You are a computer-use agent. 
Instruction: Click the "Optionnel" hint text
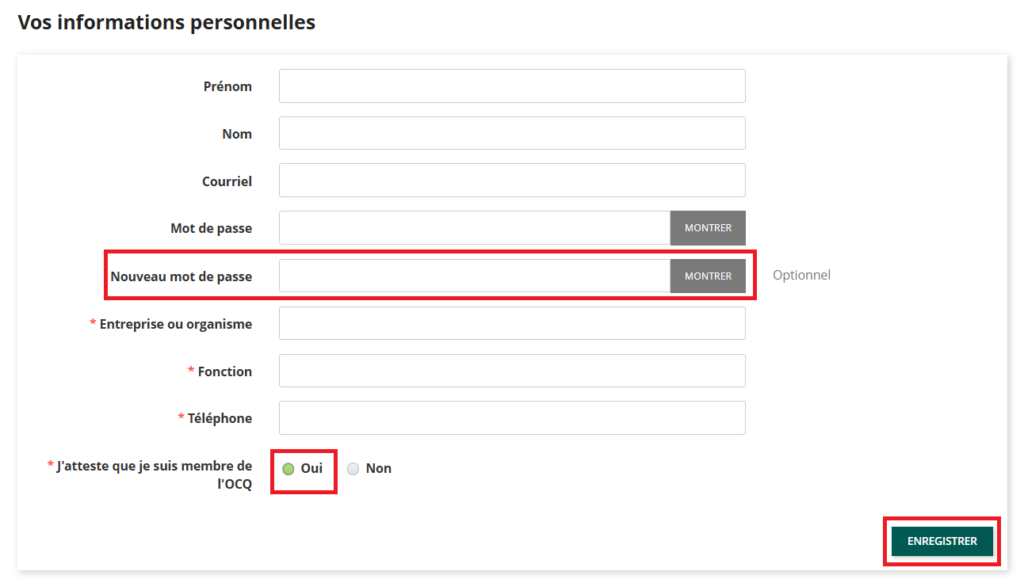pos(801,275)
